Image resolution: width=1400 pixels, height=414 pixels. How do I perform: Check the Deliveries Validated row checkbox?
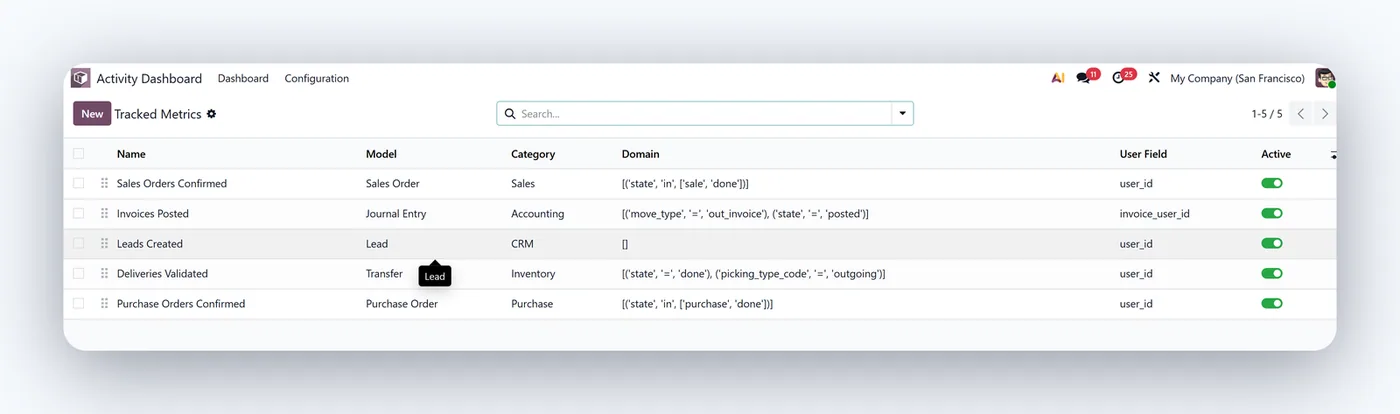79,274
